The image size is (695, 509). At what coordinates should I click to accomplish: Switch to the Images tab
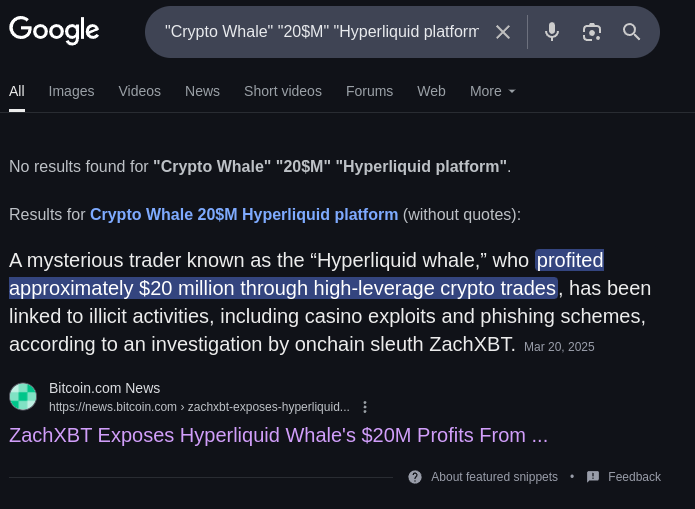(71, 91)
